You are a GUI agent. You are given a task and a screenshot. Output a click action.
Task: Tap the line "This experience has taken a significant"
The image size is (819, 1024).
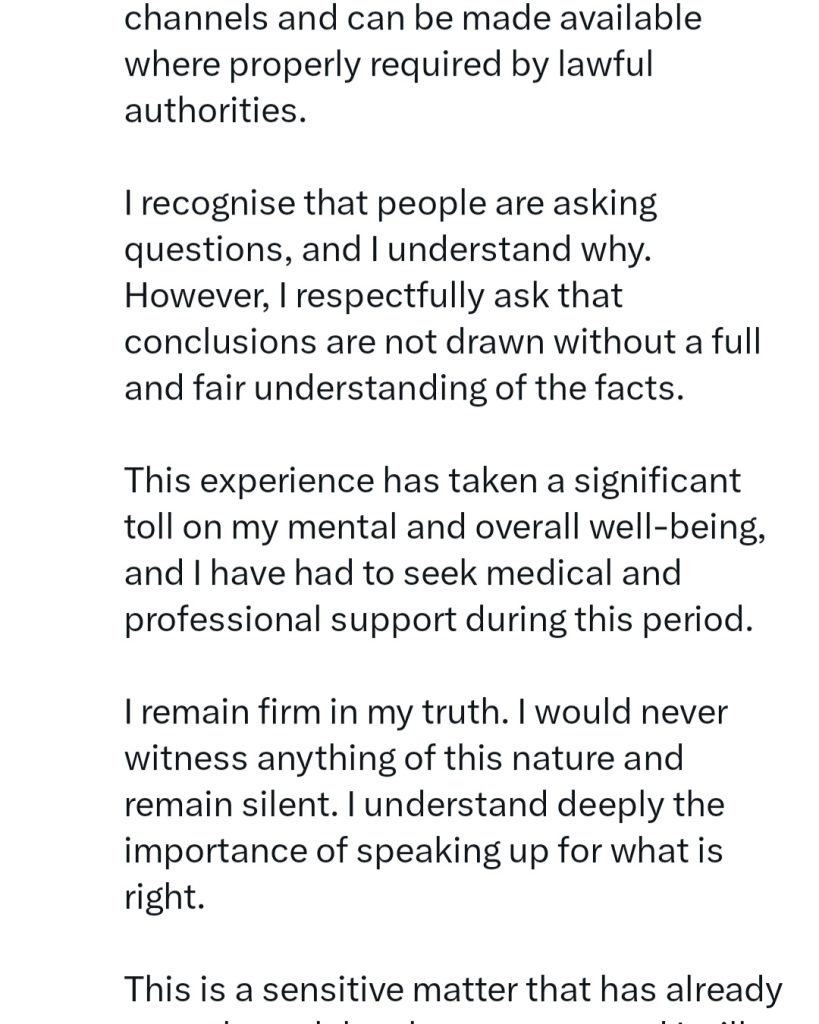point(432,480)
